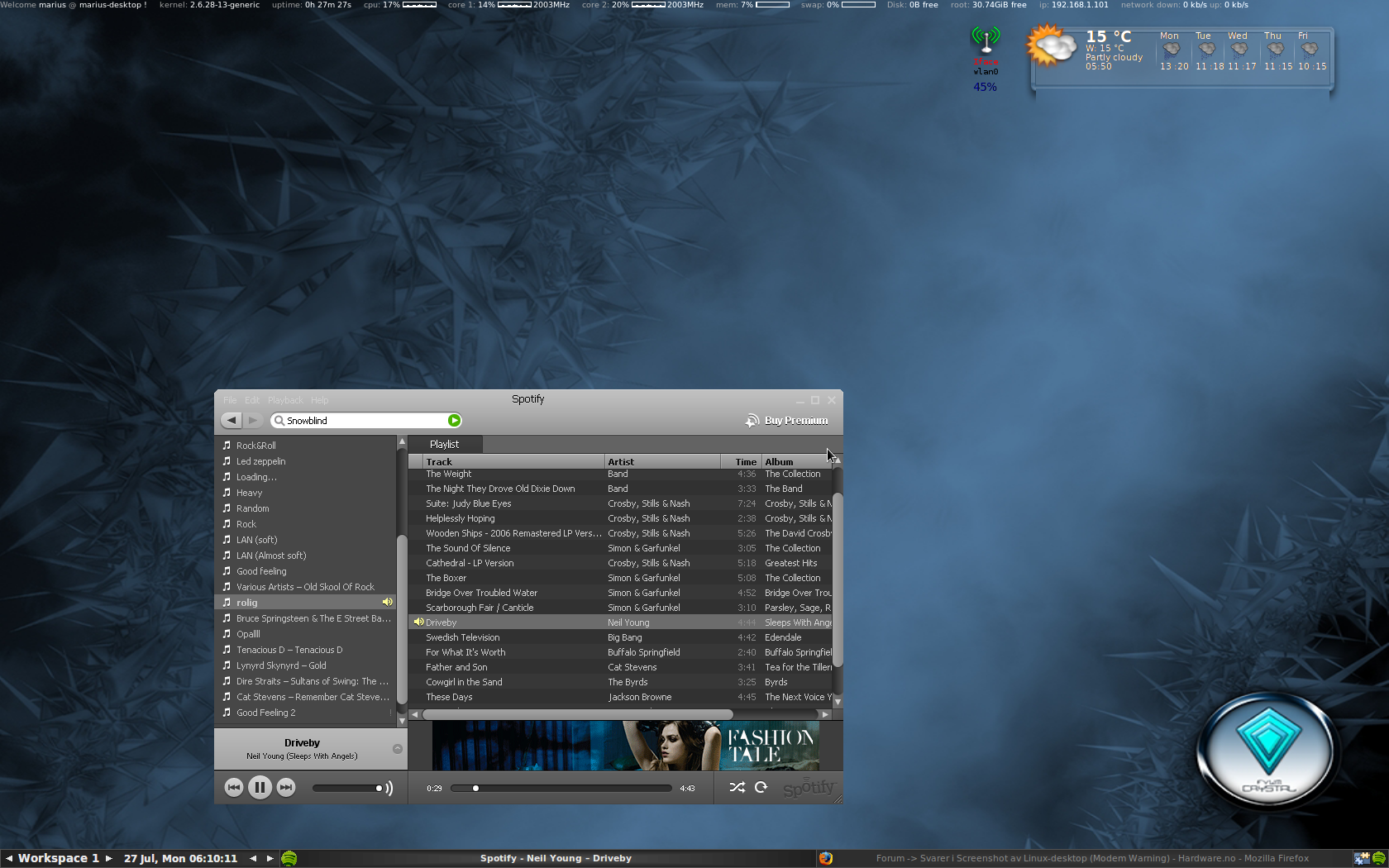
Task: Click the green search go button
Action: [x=454, y=421]
